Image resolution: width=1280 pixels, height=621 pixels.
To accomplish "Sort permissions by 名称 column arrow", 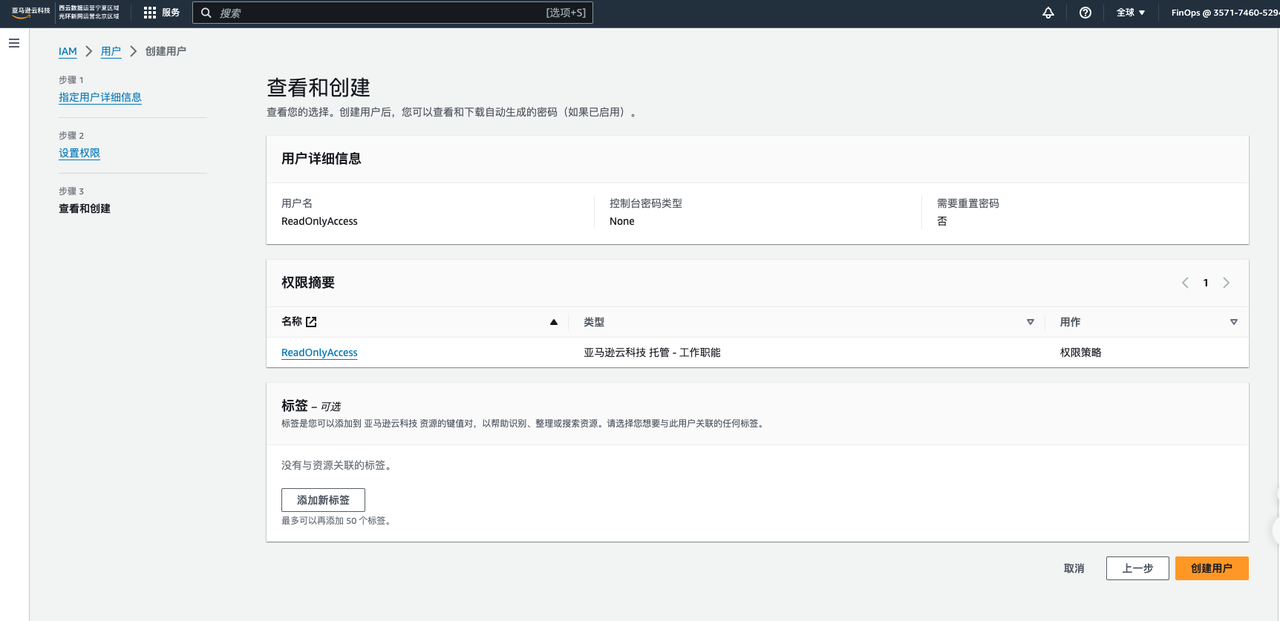I will pyautogui.click(x=554, y=322).
